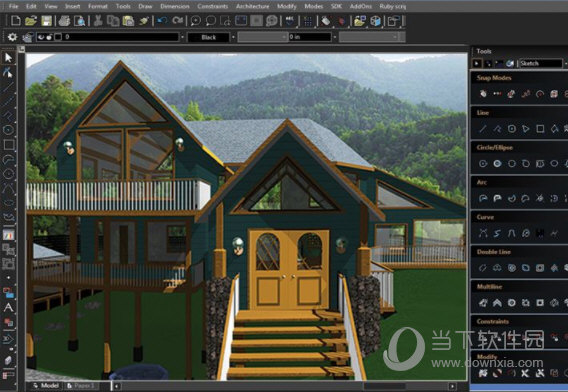
Task: Toggle layer visibility eye icon
Action: pos(41,37)
